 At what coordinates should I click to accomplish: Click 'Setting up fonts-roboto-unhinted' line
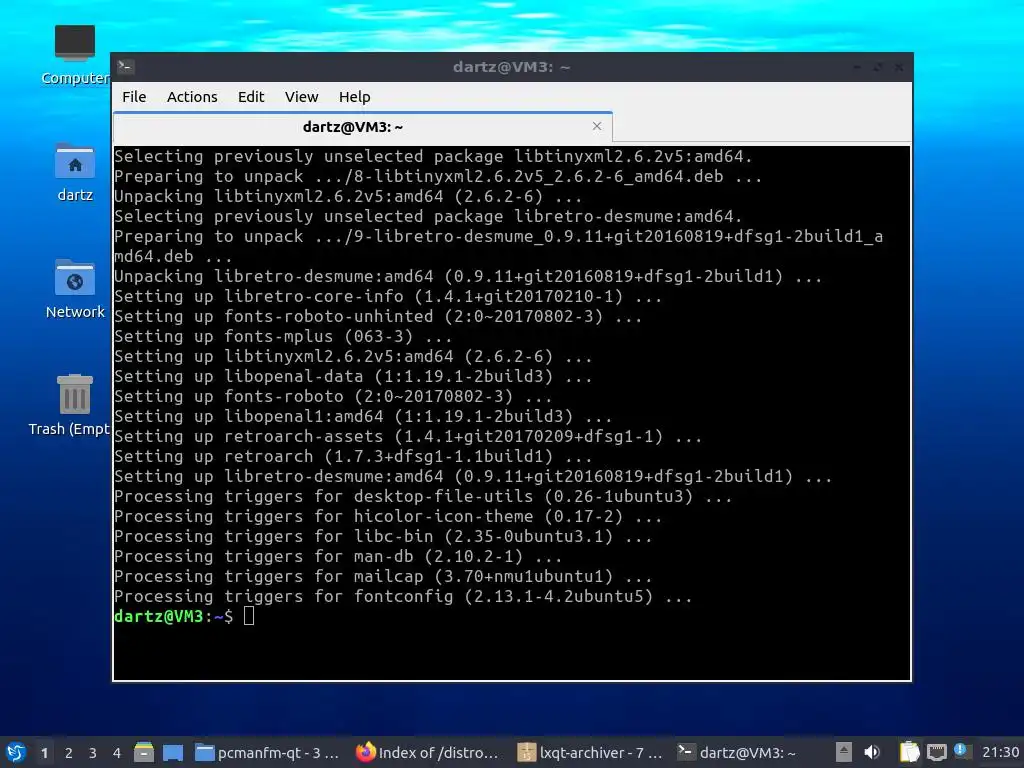378,316
